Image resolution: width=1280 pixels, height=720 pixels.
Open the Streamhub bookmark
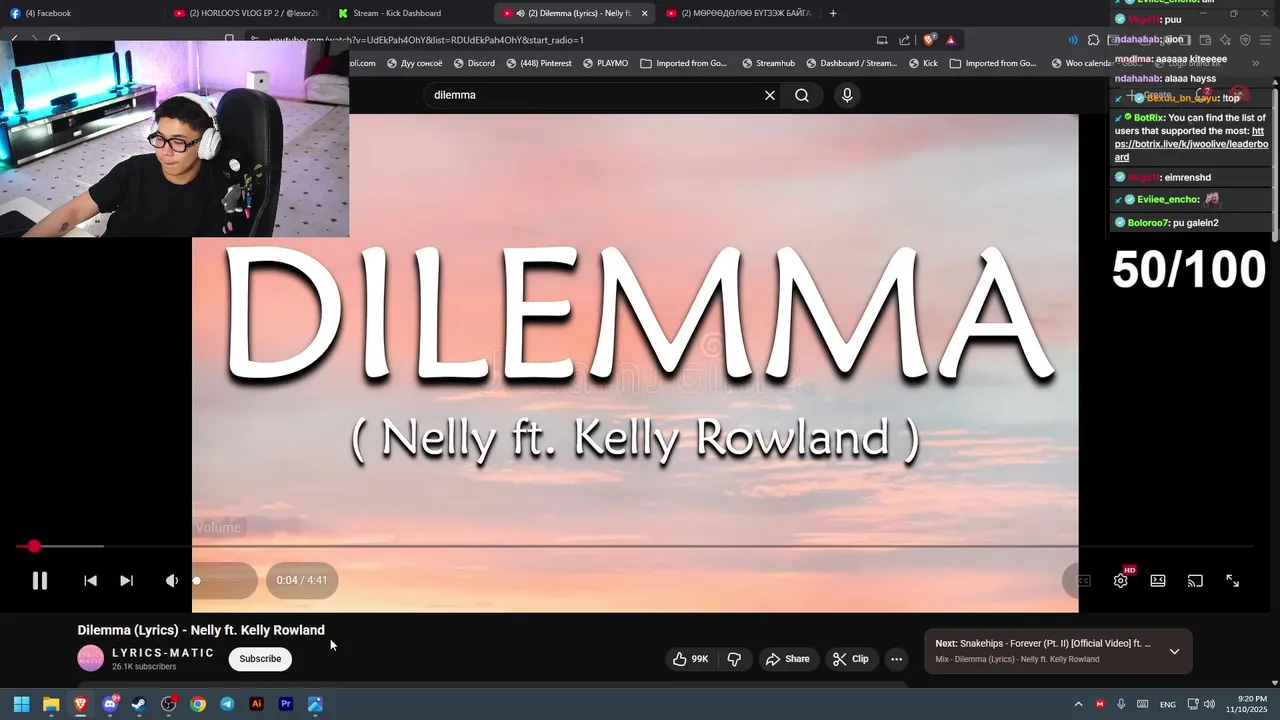[x=768, y=63]
